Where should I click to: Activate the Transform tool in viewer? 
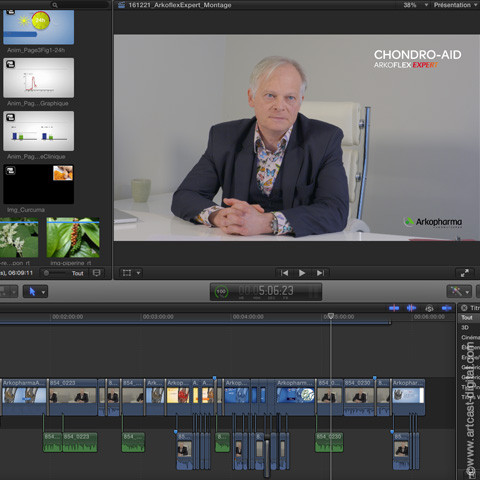[127, 273]
